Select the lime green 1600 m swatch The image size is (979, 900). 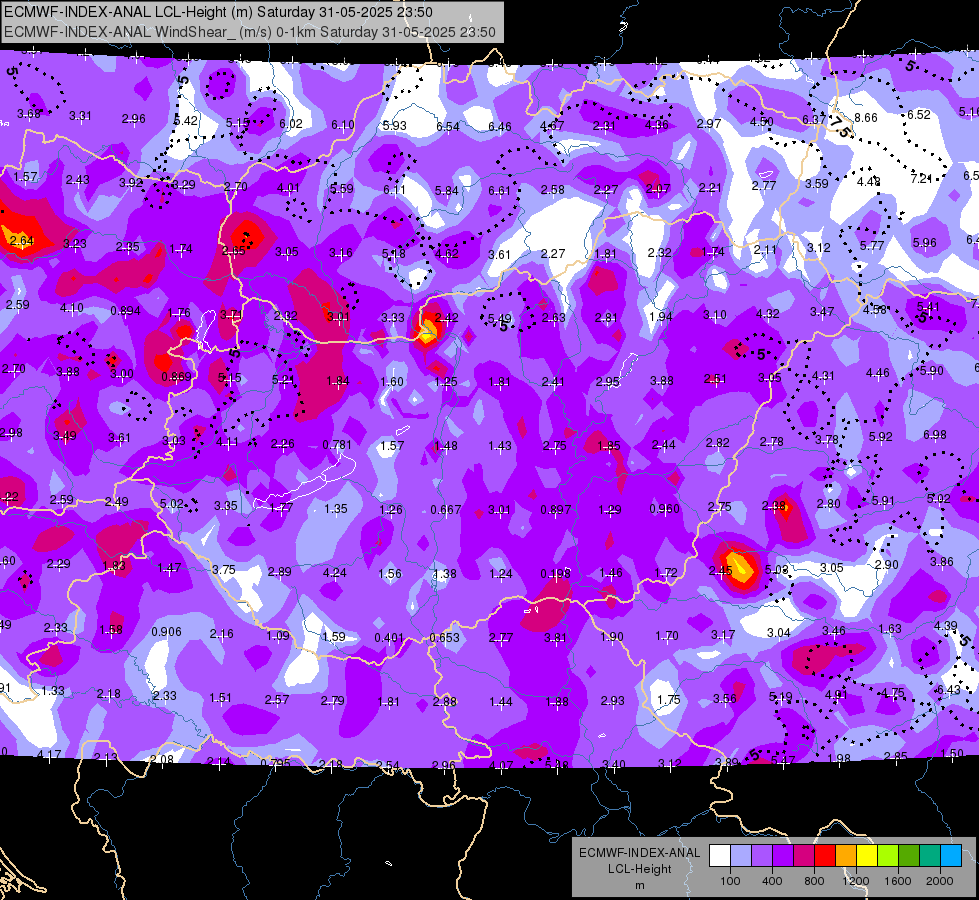(888, 856)
